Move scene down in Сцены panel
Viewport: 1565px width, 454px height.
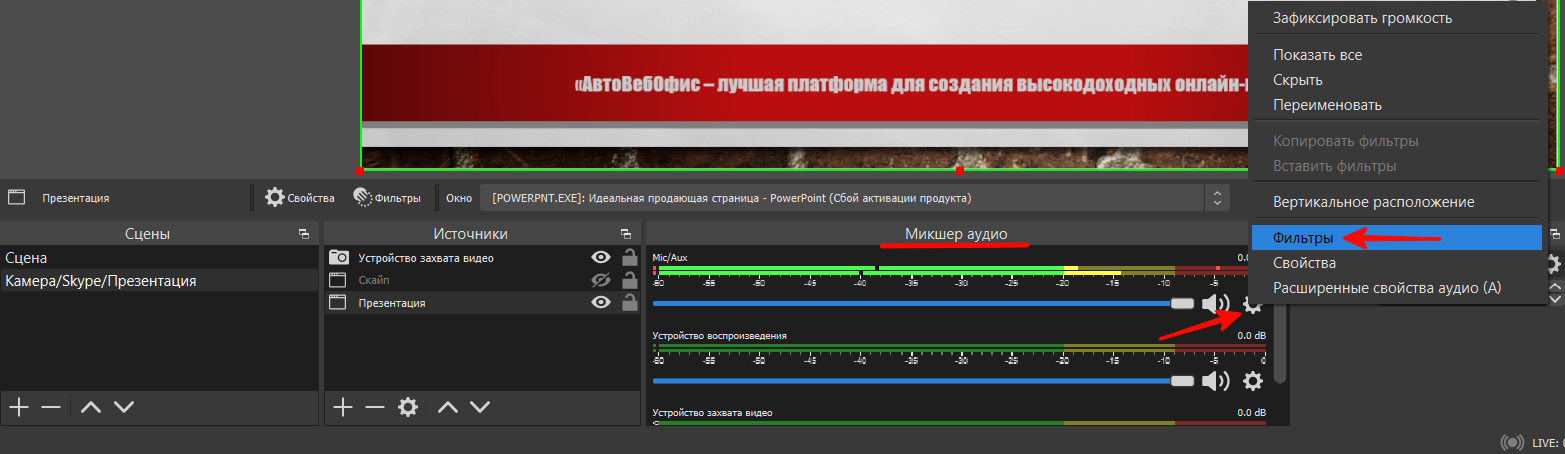[x=123, y=407]
